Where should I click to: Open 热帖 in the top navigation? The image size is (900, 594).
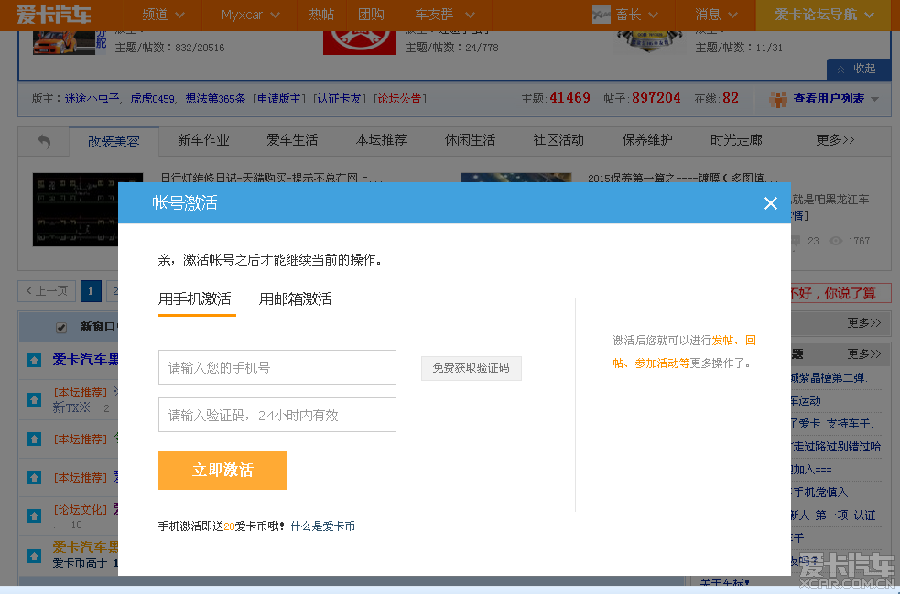tap(321, 14)
